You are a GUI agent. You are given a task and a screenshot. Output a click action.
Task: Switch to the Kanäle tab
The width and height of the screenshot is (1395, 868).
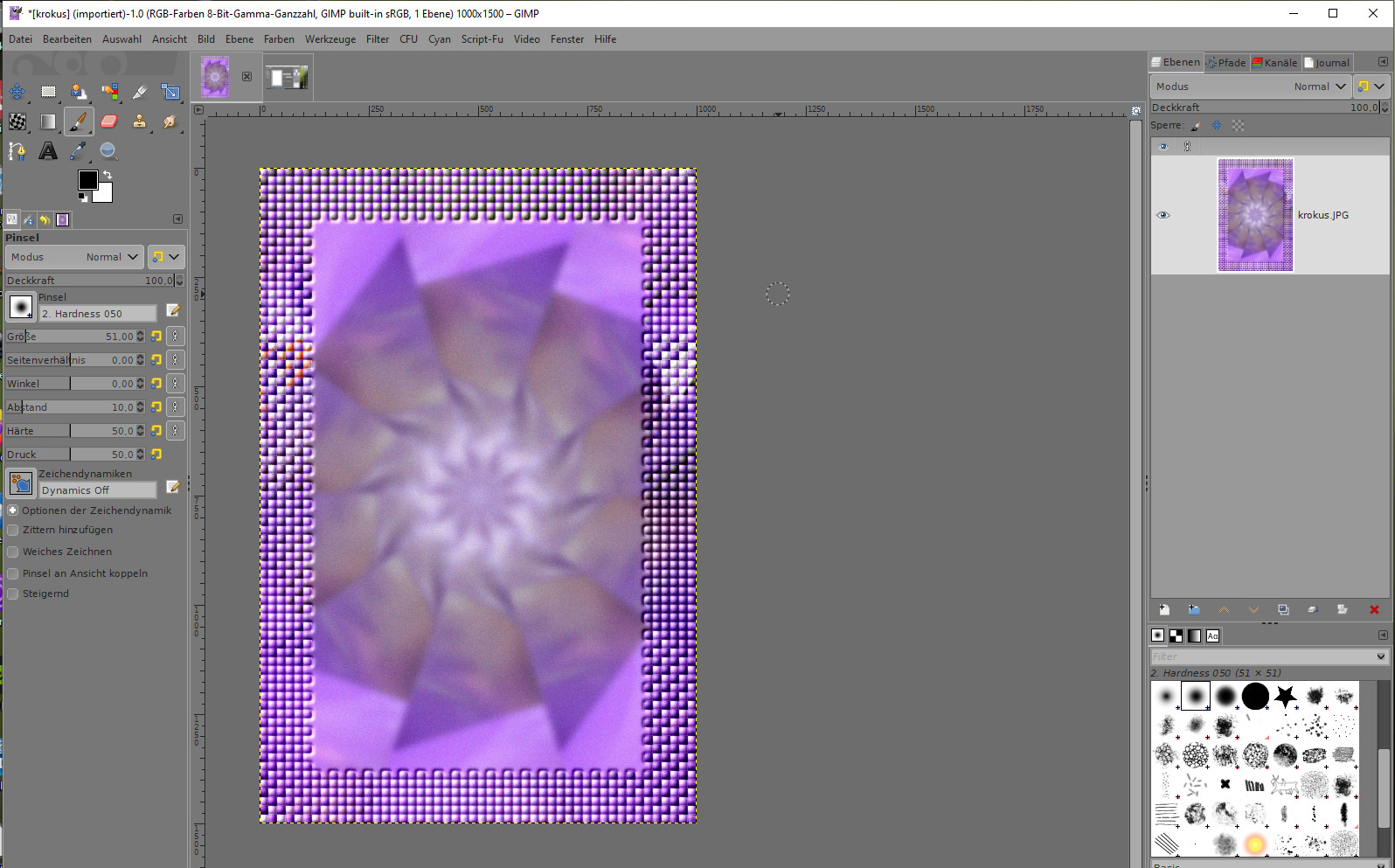(x=1274, y=63)
